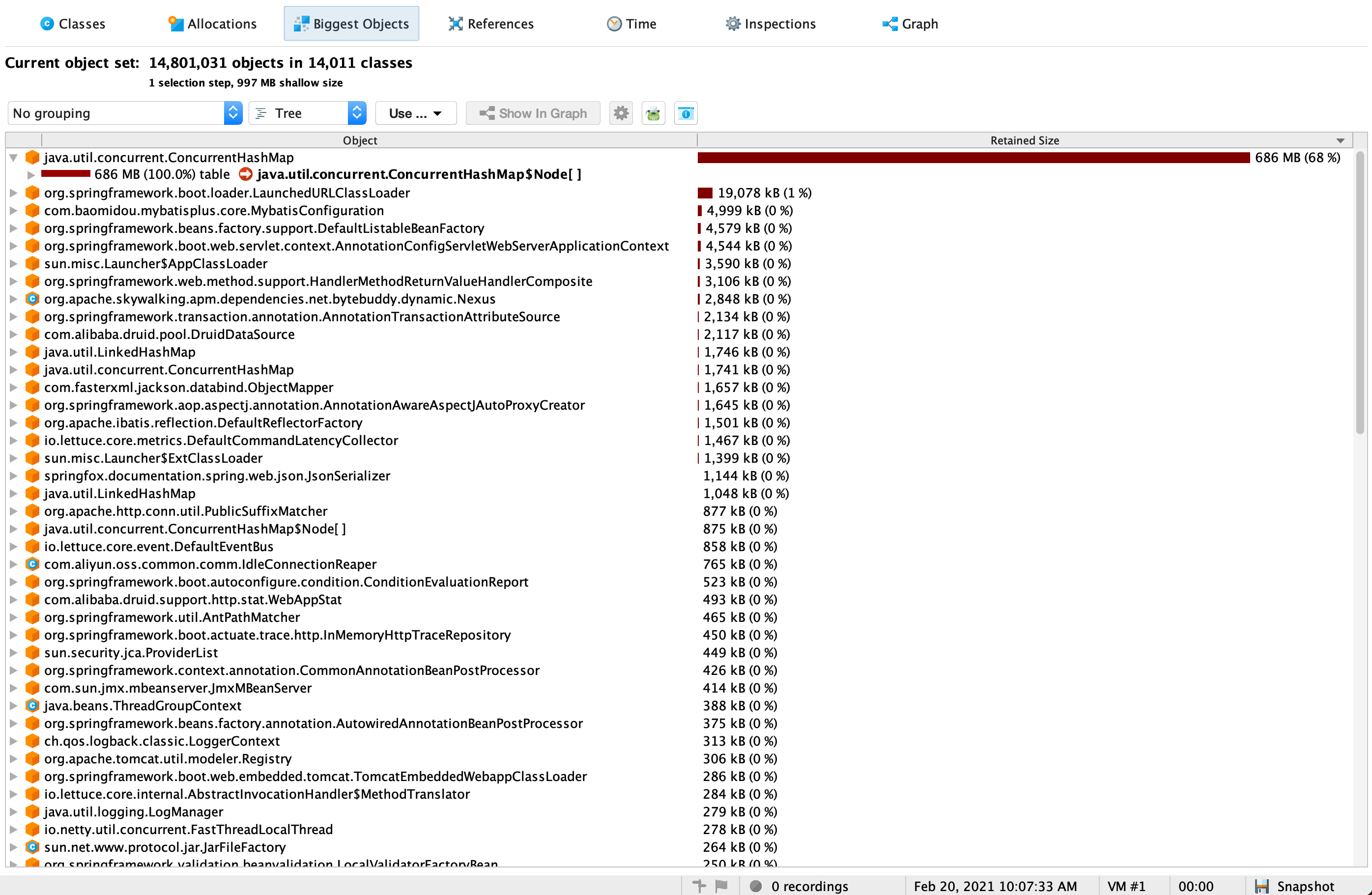Screen dimensions: 1372x895
Task: Click the object icon of PublicSuffixMatcher row
Action: click(32, 511)
